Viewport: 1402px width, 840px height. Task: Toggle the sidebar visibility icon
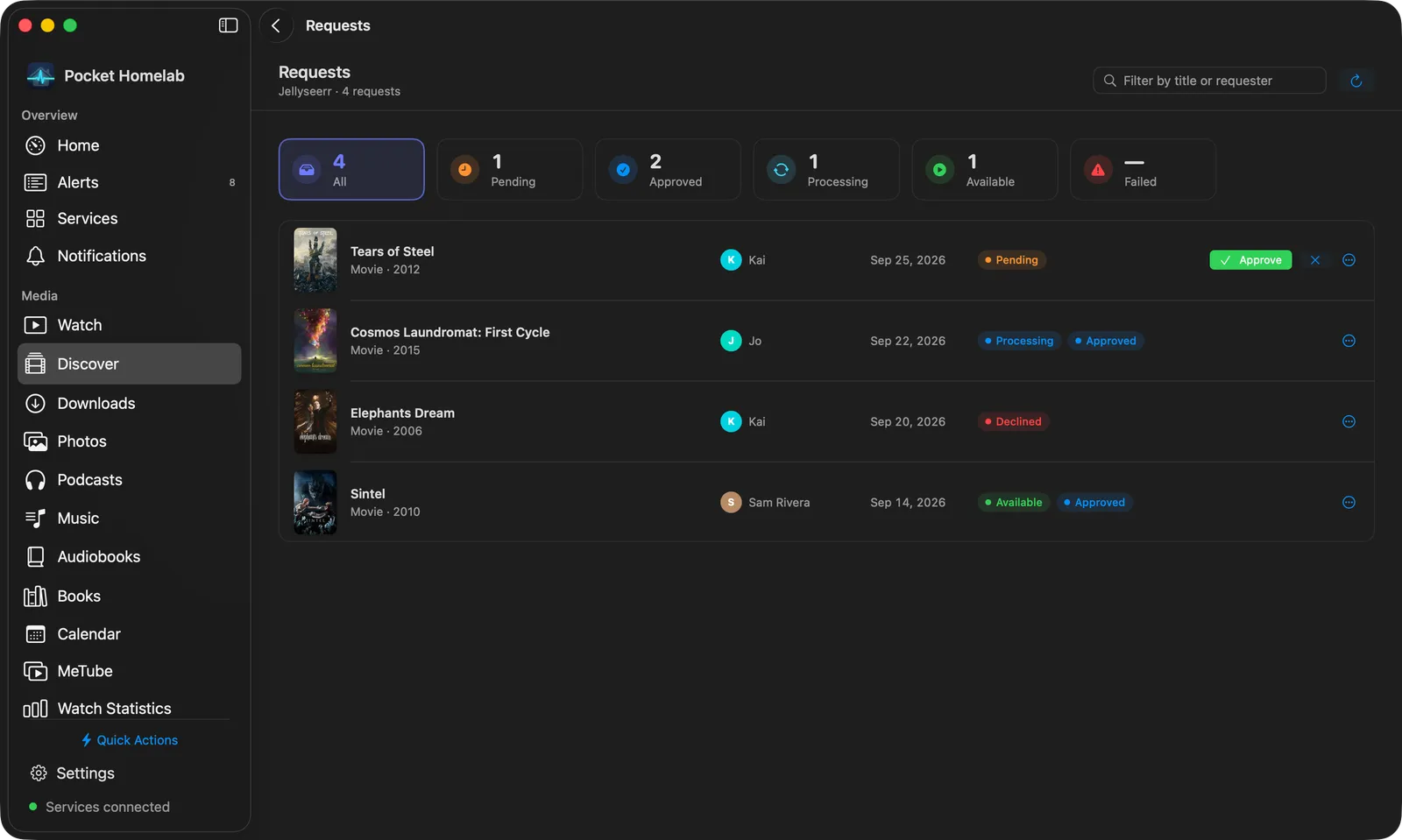[x=228, y=25]
